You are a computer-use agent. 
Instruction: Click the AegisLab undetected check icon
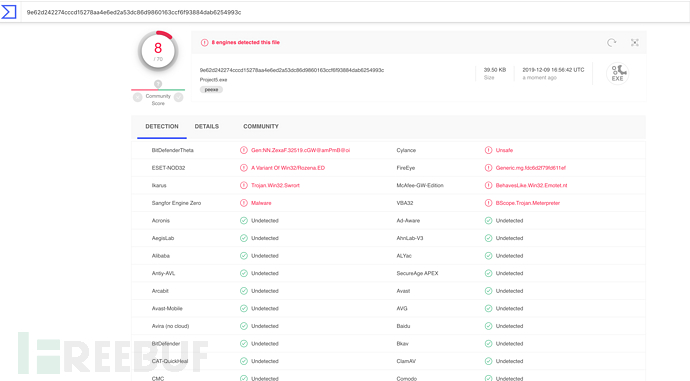(244, 238)
